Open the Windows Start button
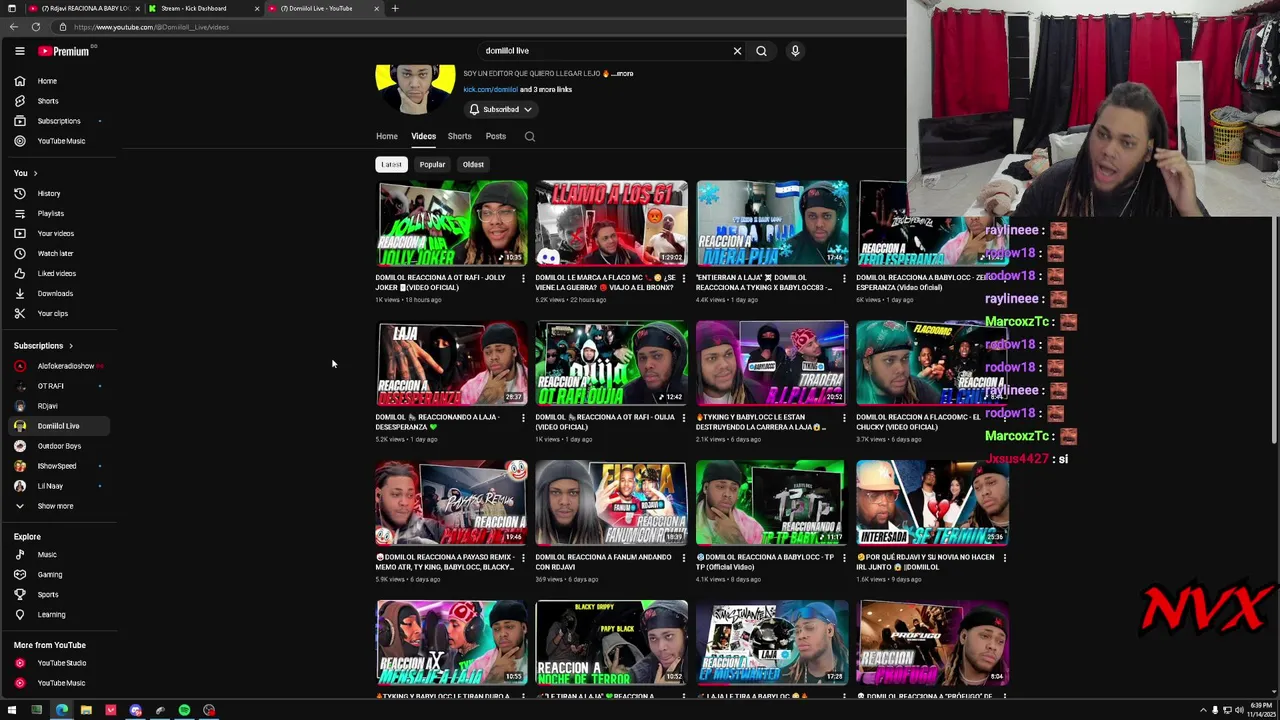This screenshot has width=1280, height=720. point(12,710)
